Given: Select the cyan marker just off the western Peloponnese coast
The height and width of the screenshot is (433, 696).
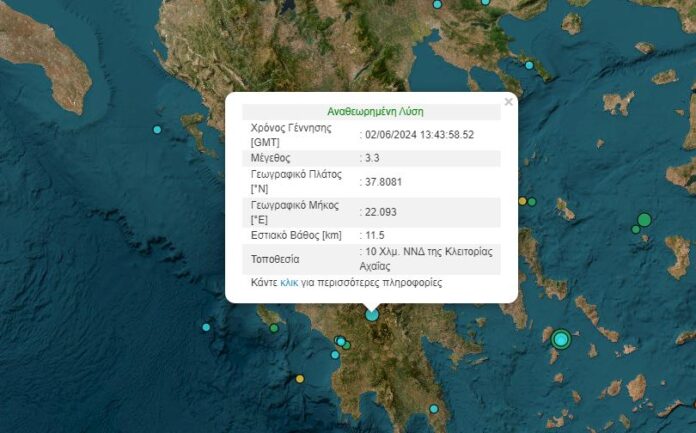Looking at the screenshot, I should (336, 353).
